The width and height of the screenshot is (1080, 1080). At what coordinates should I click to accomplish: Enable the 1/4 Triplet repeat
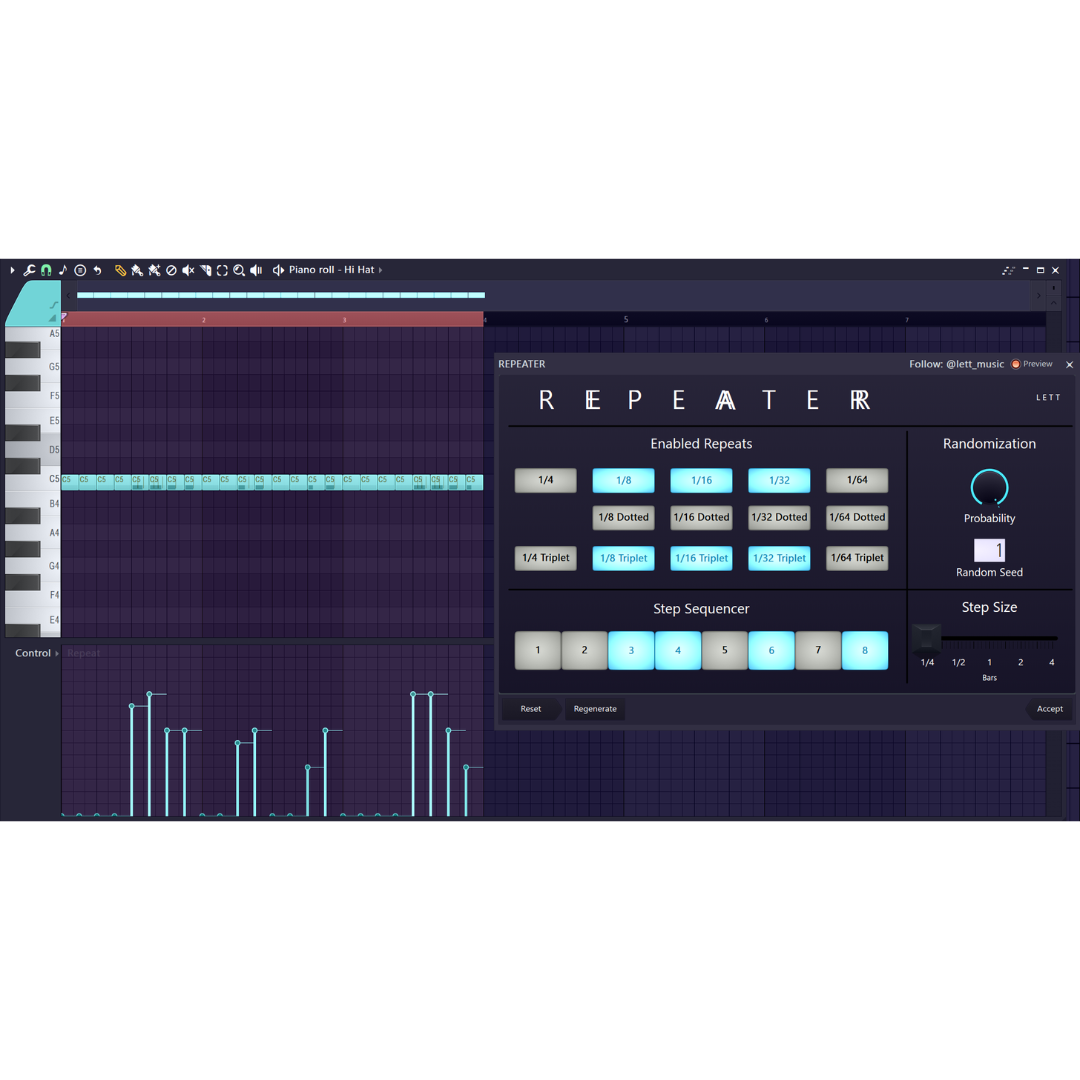click(546, 558)
